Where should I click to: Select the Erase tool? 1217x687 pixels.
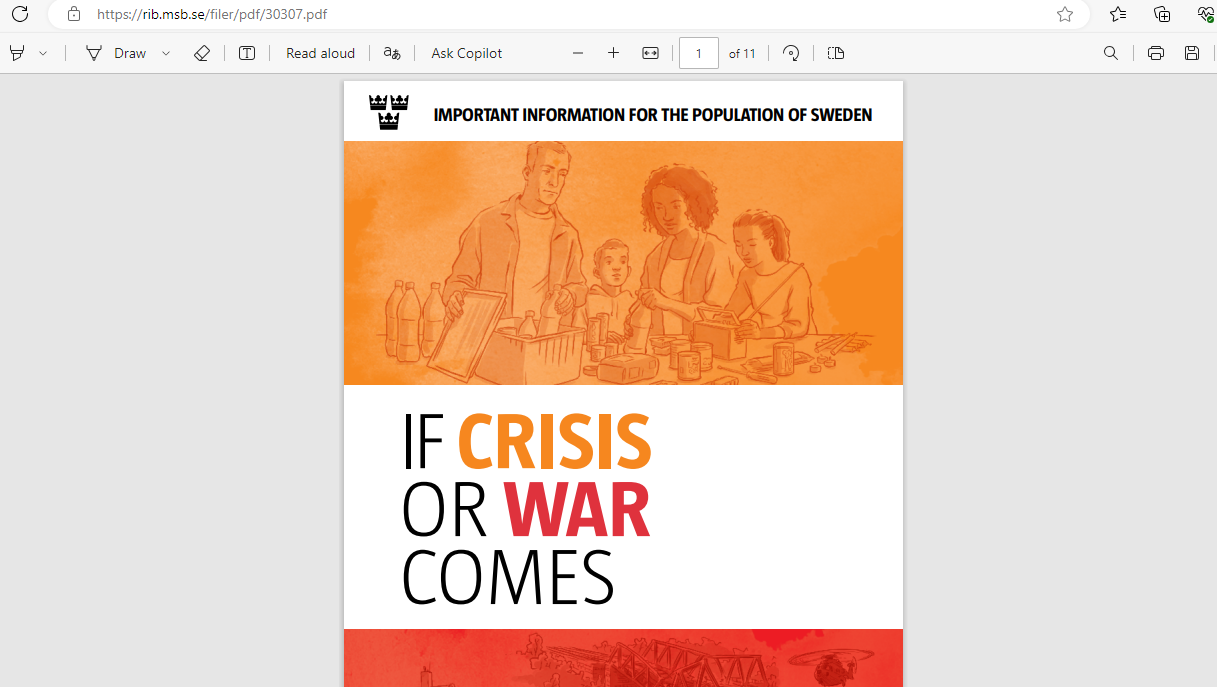point(202,53)
